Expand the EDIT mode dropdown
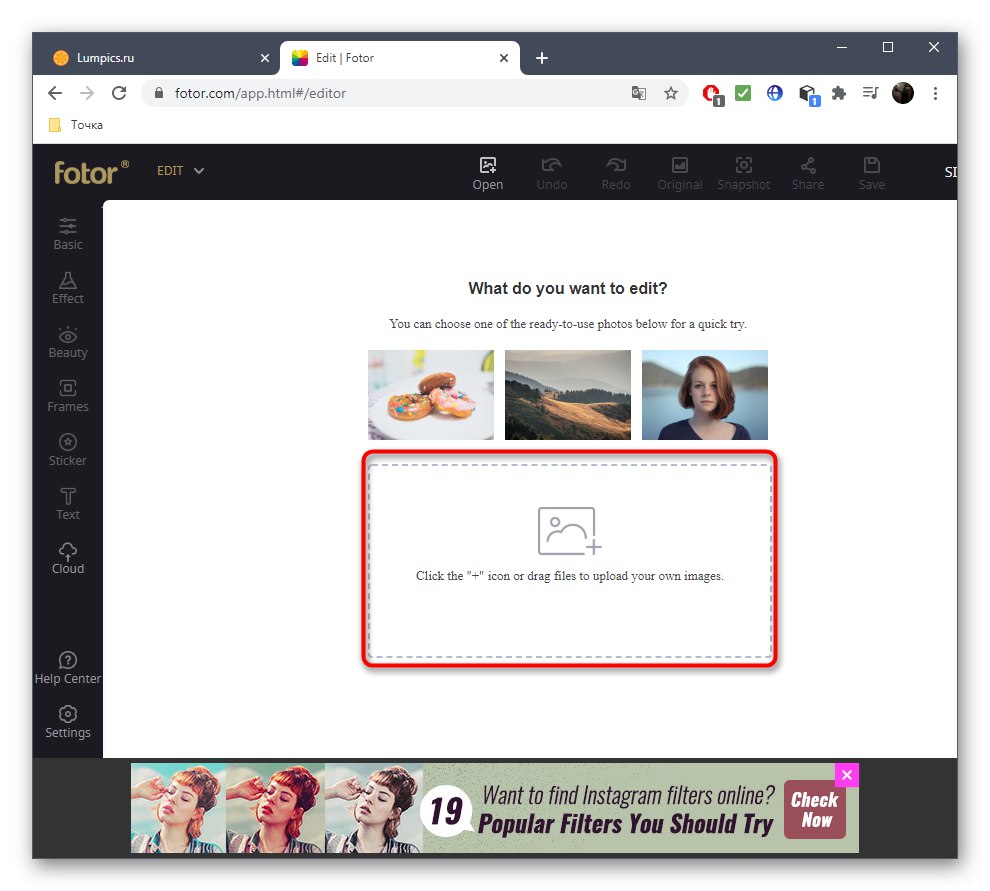 pos(180,170)
